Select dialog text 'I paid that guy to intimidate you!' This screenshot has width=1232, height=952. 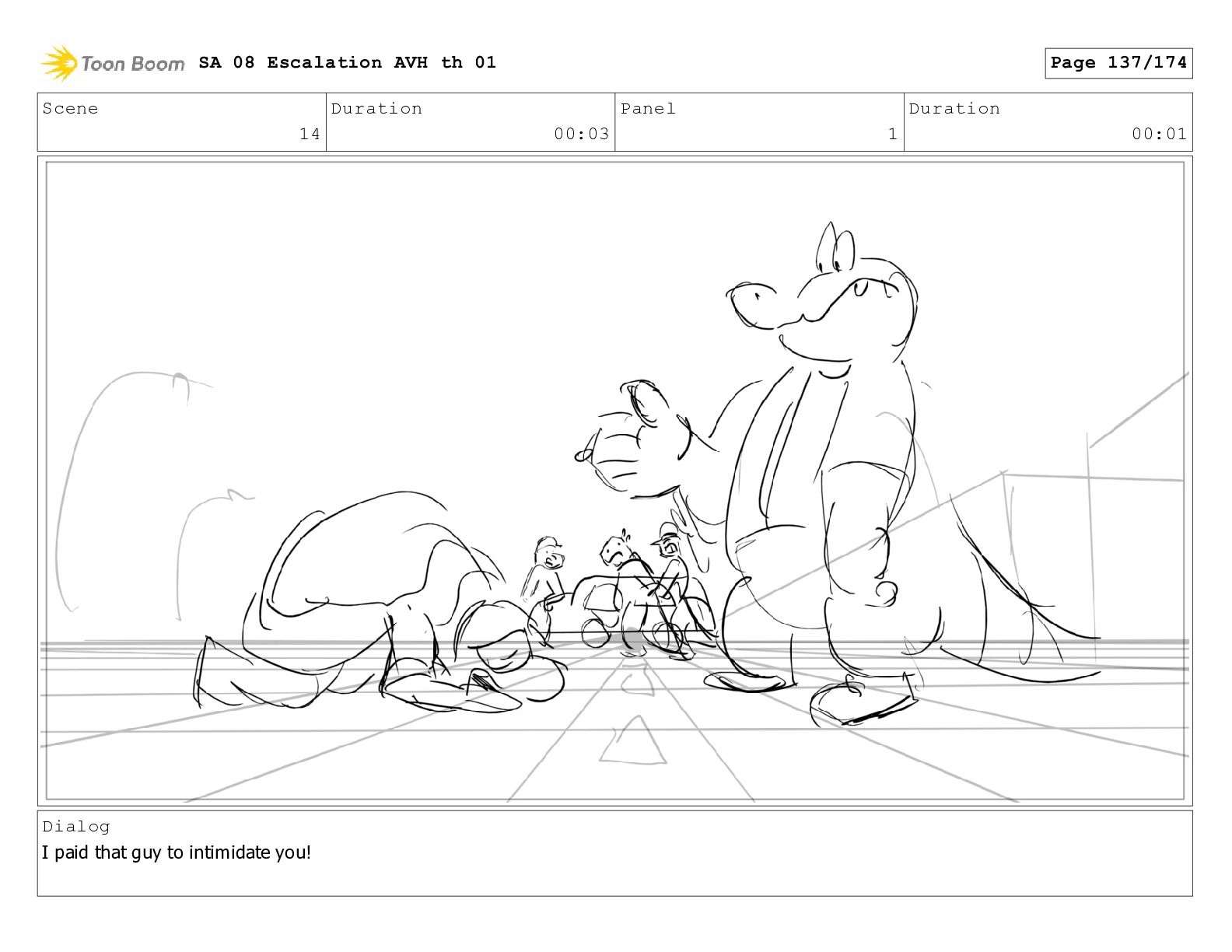coord(177,852)
